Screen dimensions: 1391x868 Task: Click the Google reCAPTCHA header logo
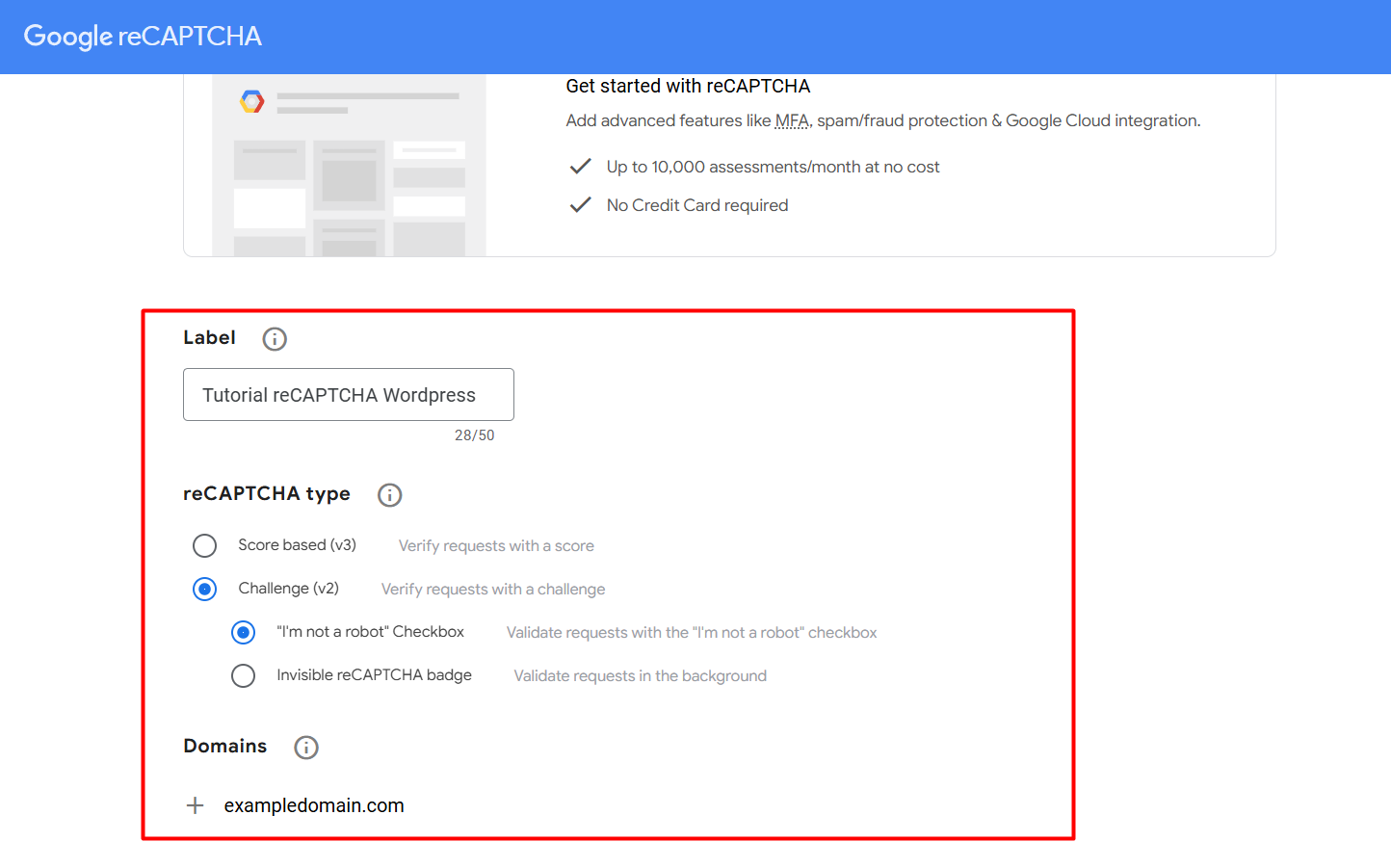pyautogui.click(x=141, y=36)
